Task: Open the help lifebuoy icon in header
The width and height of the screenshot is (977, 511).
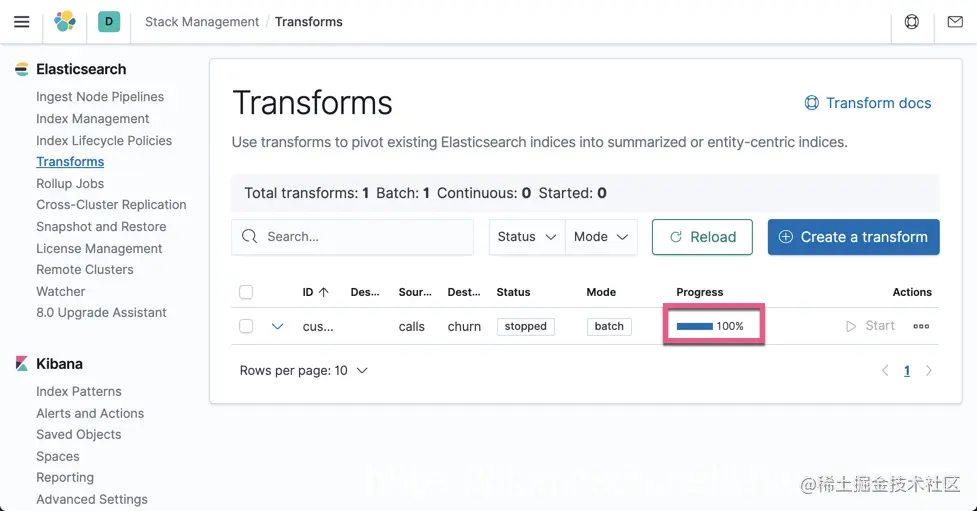Action: coord(912,22)
